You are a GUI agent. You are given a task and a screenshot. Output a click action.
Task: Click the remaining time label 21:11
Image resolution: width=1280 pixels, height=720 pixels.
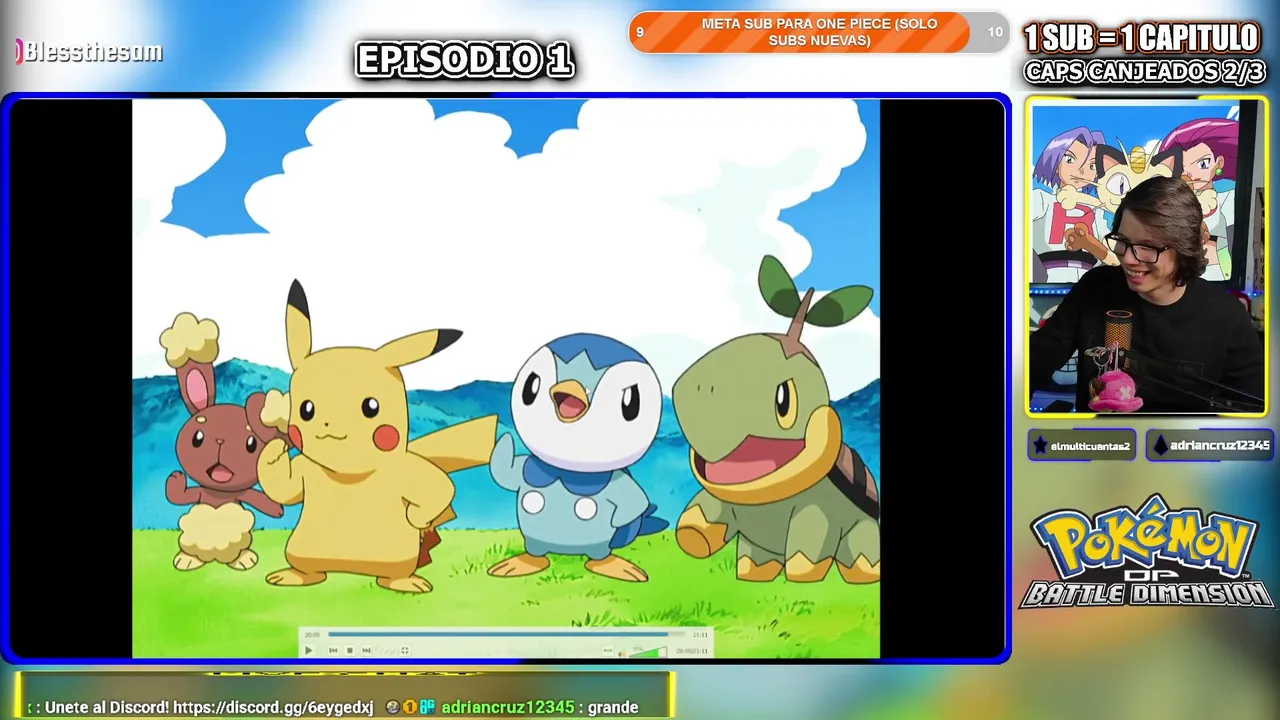pyautogui.click(x=700, y=635)
